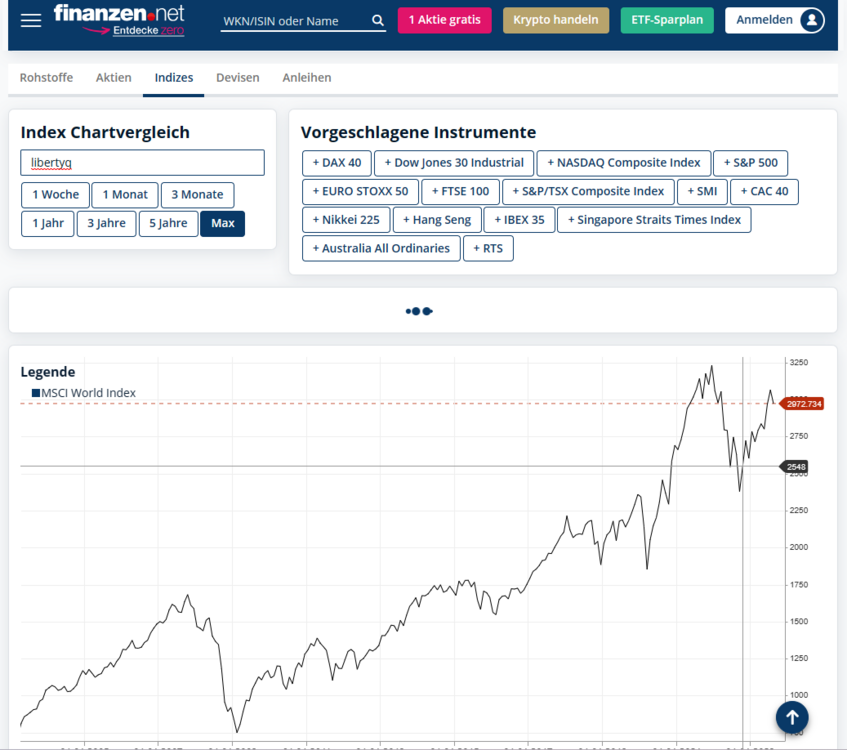The image size is (847, 750).
Task: Click the Vorgeschlagene Instrumente heading
Action: [418, 132]
